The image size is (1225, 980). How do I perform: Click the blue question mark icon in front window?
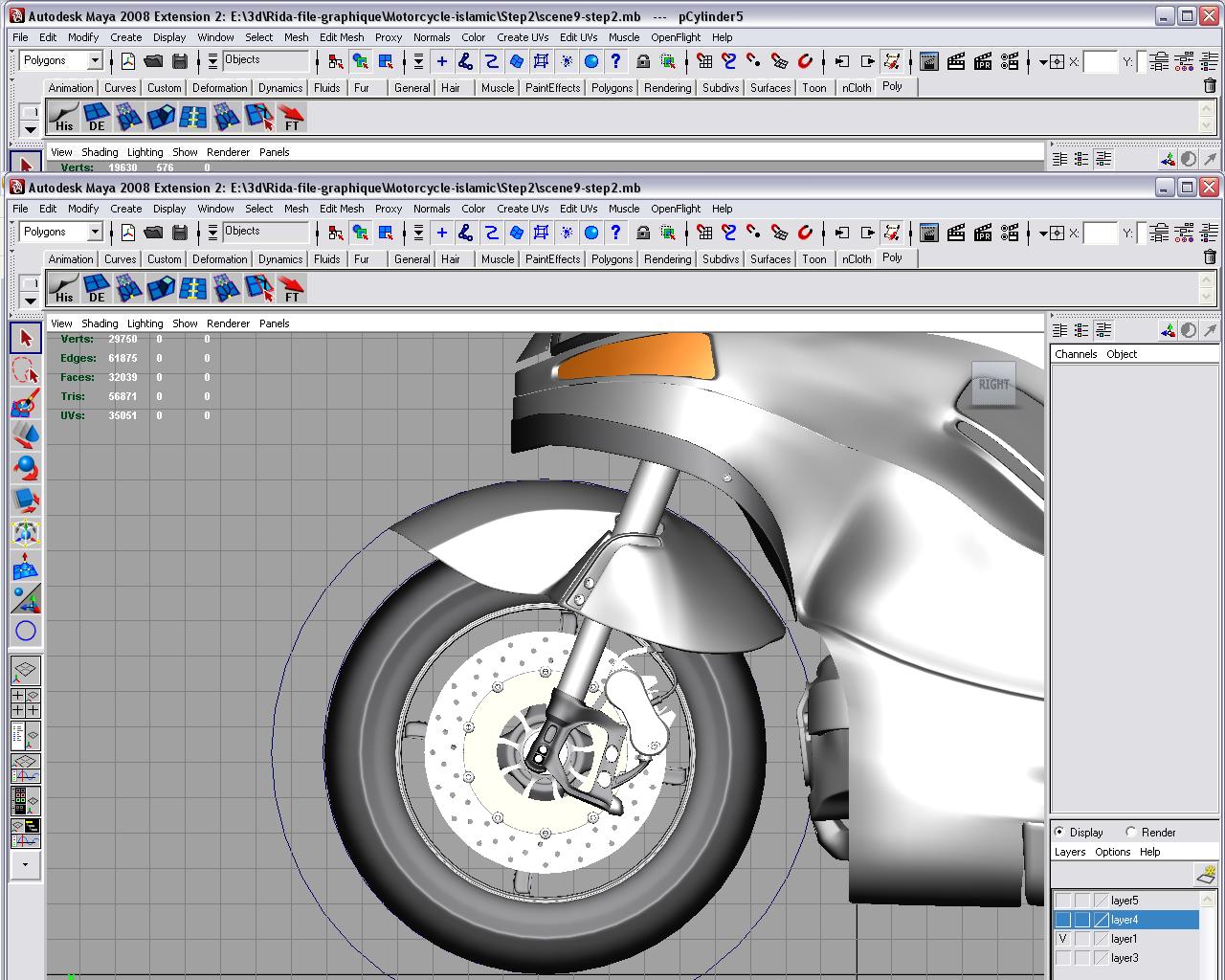tap(616, 232)
